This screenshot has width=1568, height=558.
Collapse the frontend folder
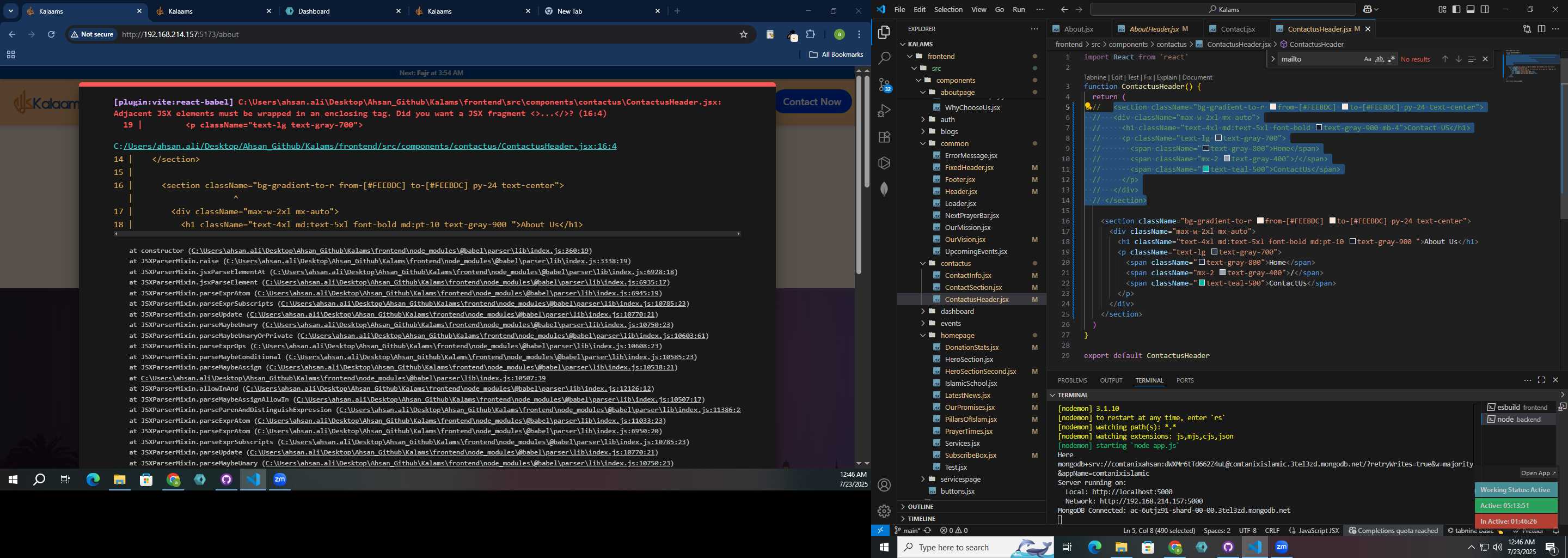point(941,56)
